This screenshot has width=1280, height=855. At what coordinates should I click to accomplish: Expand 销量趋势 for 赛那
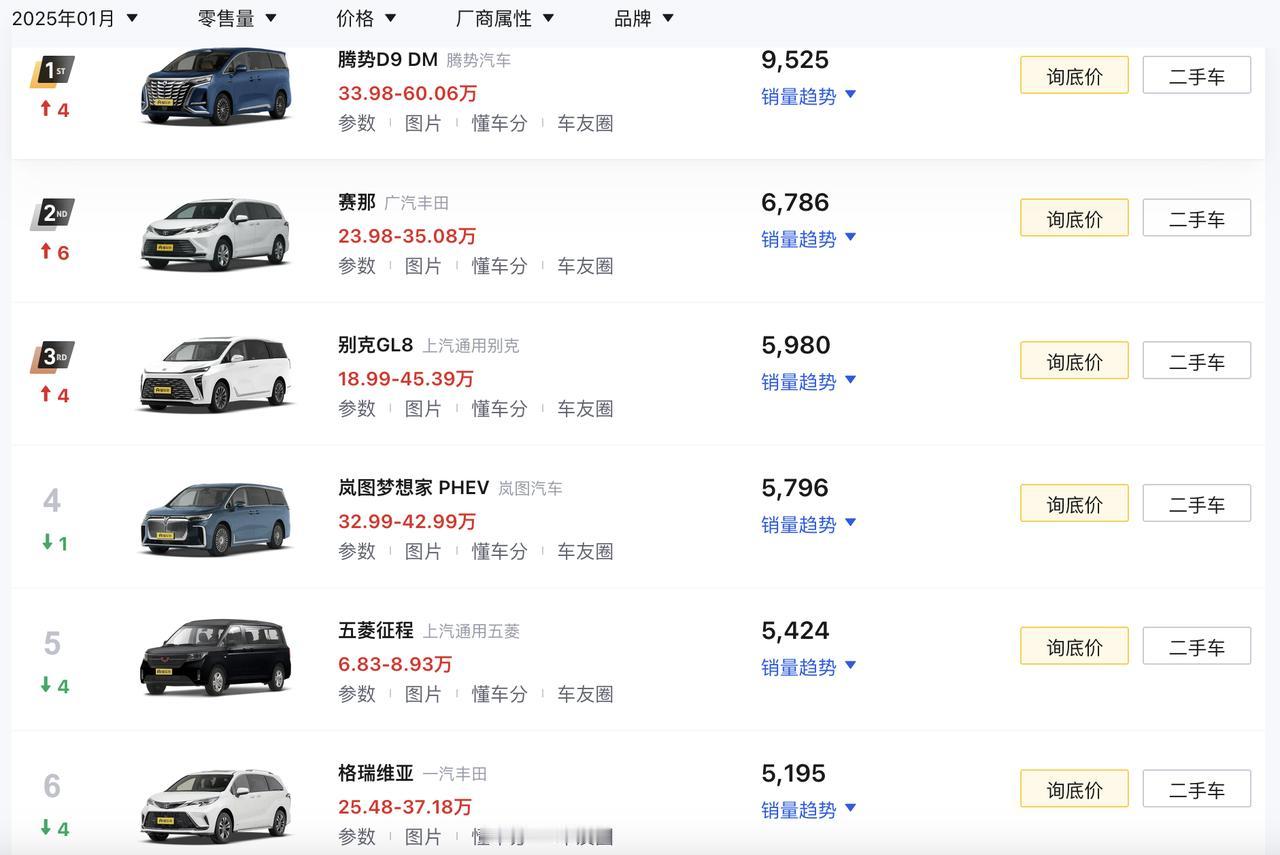click(x=808, y=239)
